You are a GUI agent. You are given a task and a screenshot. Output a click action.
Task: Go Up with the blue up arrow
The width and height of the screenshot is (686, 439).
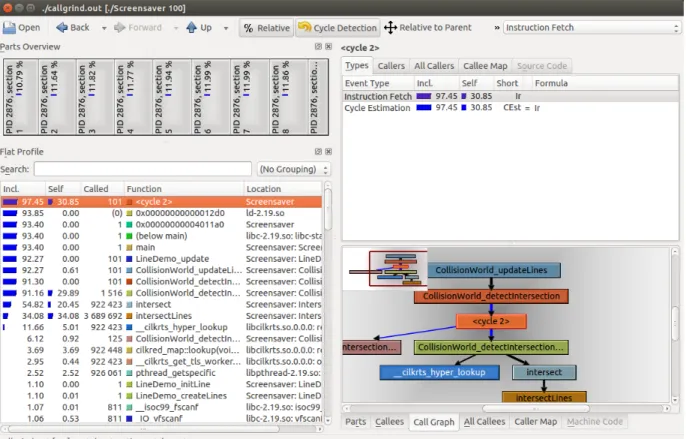tap(191, 28)
